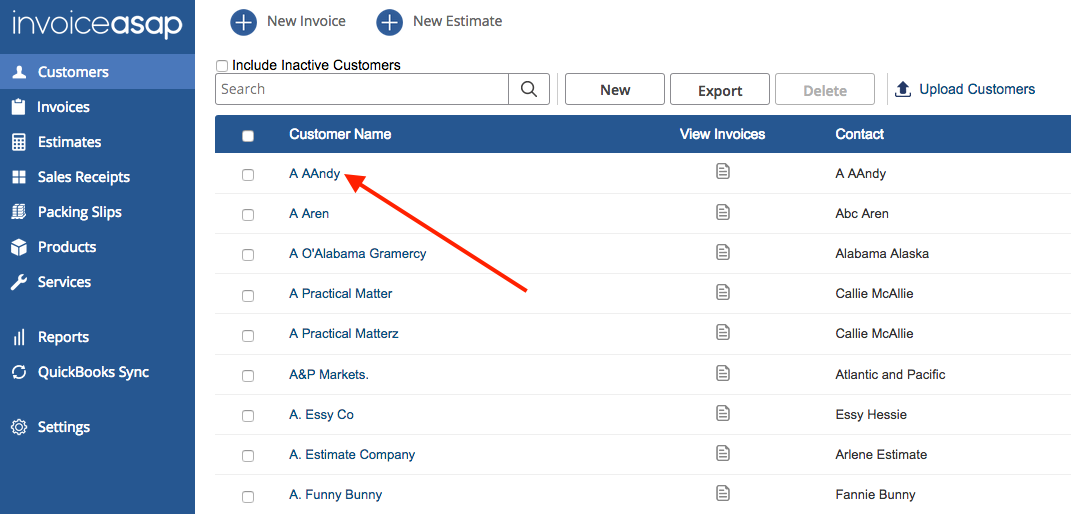Click invoices icon in A Practical Matterz row
The image size is (1071, 514).
tap(723, 333)
